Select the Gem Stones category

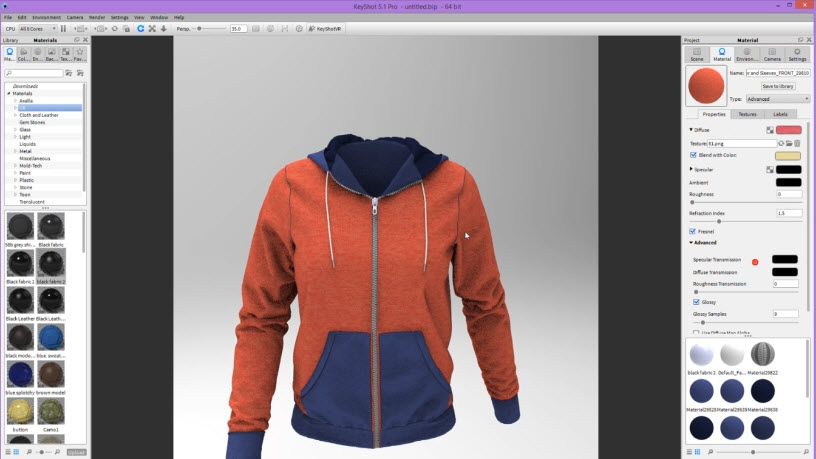pyautogui.click(x=32, y=122)
